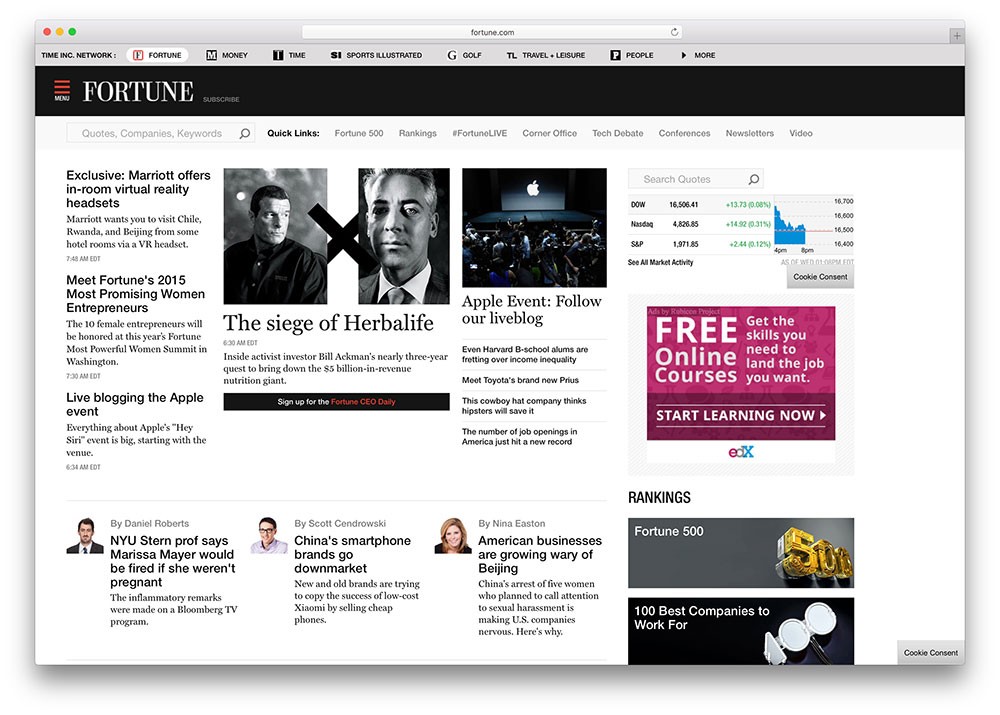This screenshot has width=1000, height=715.
Task: Open Most Promising Women Entrepreneurs headline
Action: coord(135,294)
